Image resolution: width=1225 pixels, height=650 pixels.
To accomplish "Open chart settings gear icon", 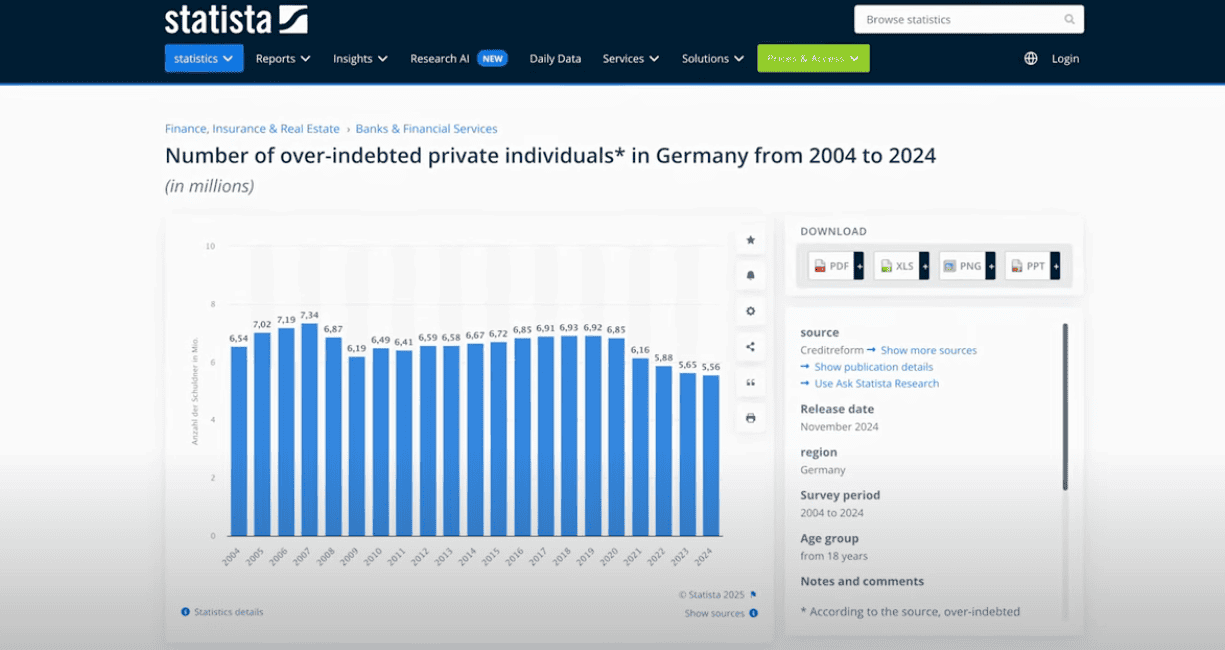I will coord(750,311).
